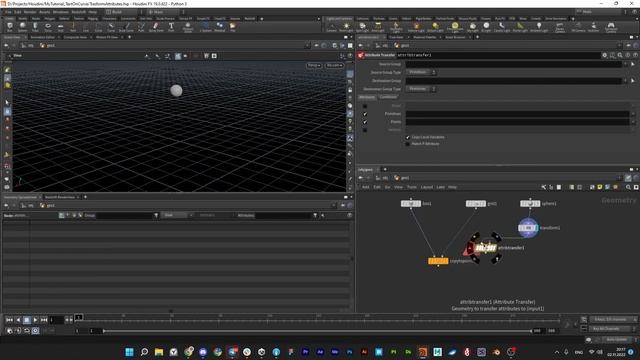Toggle the real-time playback button

tap(36, 331)
